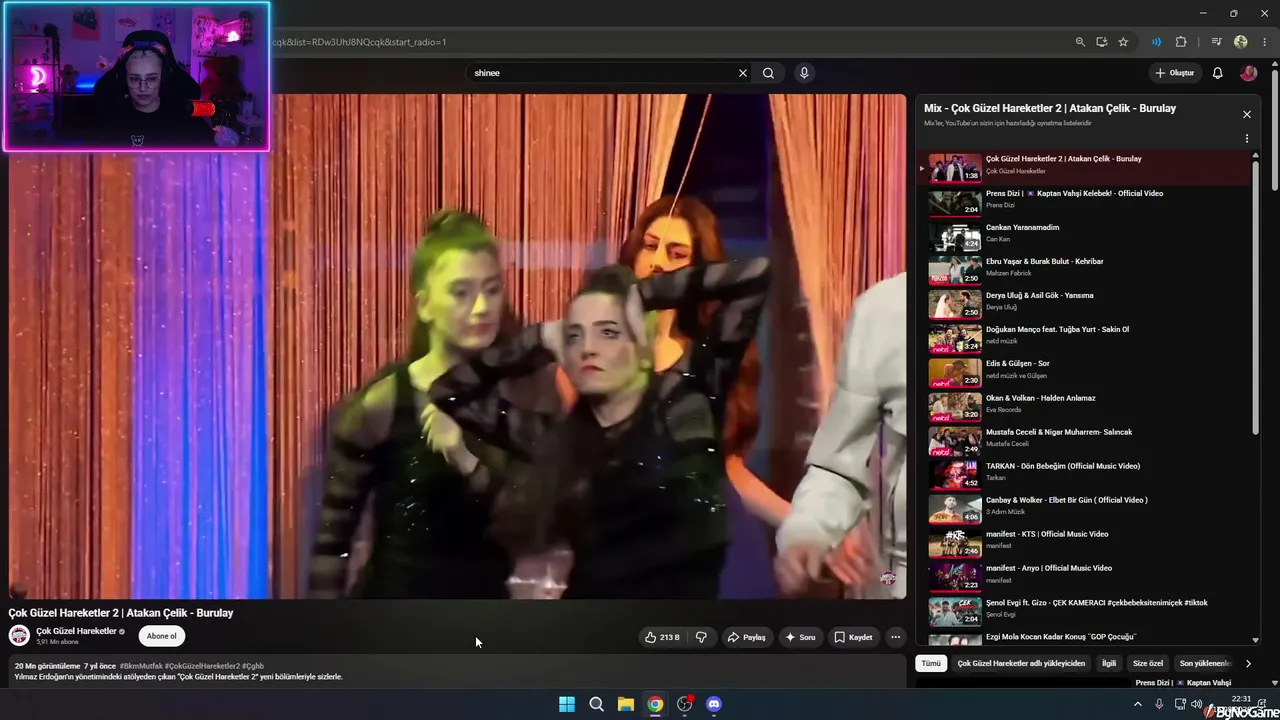This screenshot has width=1280, height=720.
Task: Select the Tümü filter chip
Action: (x=931, y=663)
